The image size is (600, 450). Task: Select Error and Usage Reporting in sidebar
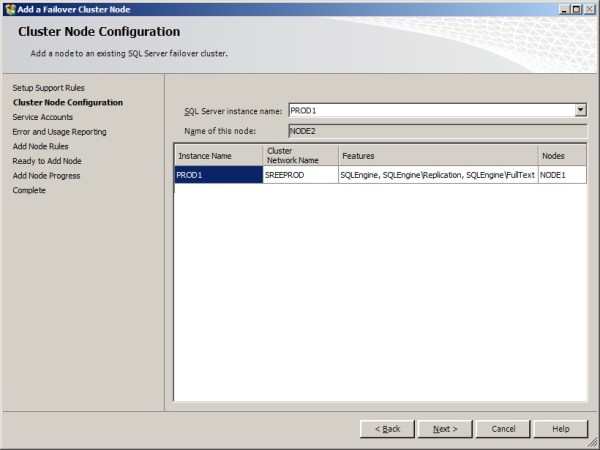coord(59,132)
